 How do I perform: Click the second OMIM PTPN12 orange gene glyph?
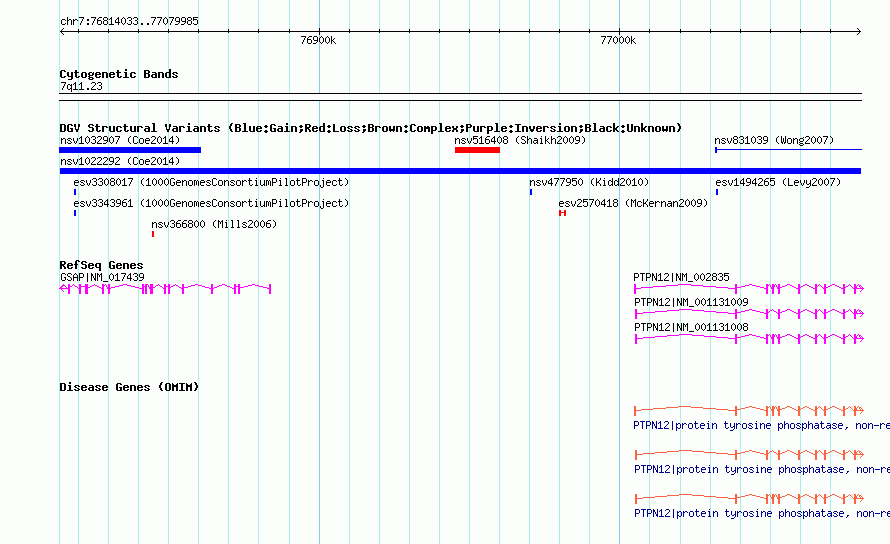(x=749, y=454)
